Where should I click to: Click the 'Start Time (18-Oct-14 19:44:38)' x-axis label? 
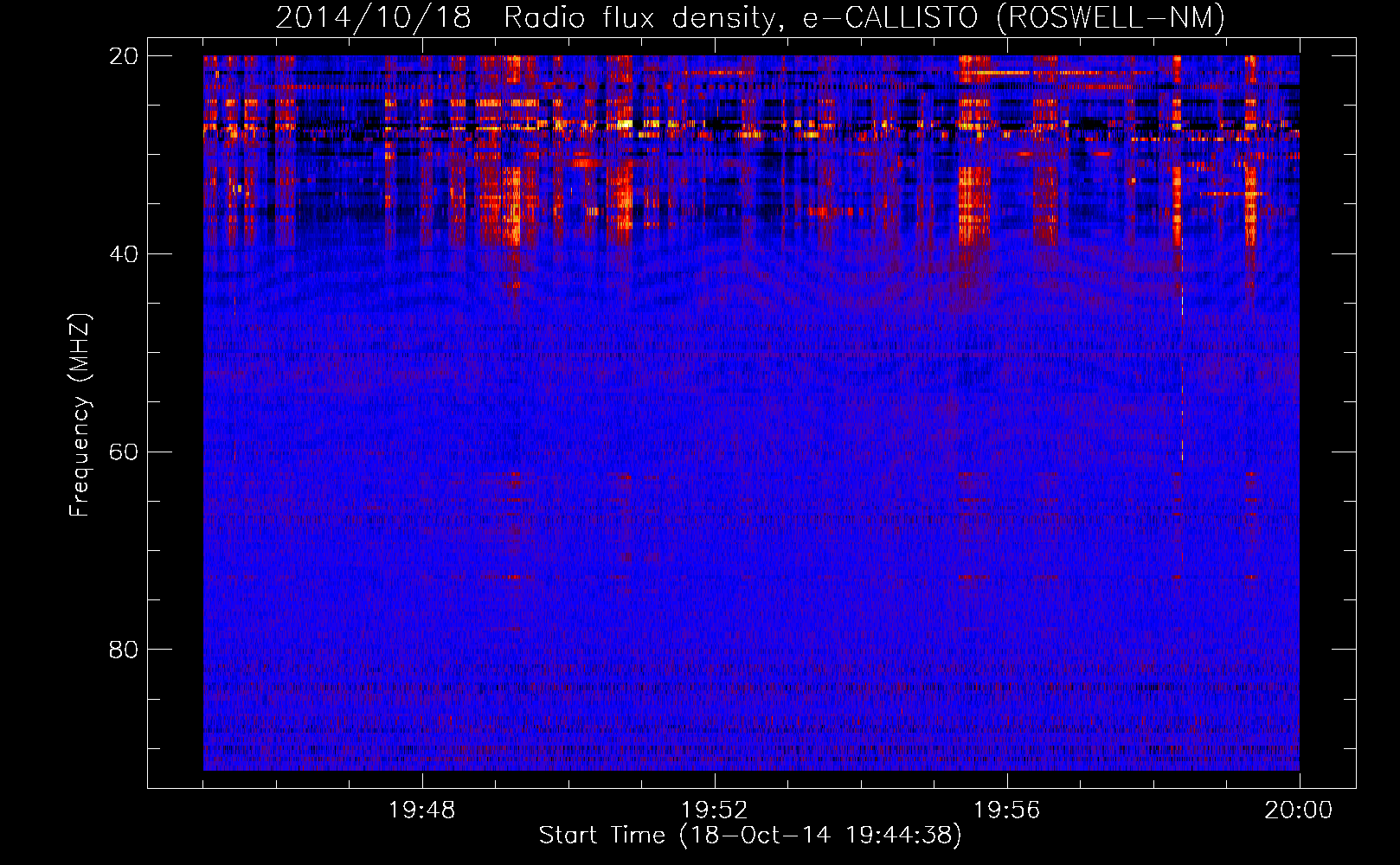pyautogui.click(x=750, y=836)
